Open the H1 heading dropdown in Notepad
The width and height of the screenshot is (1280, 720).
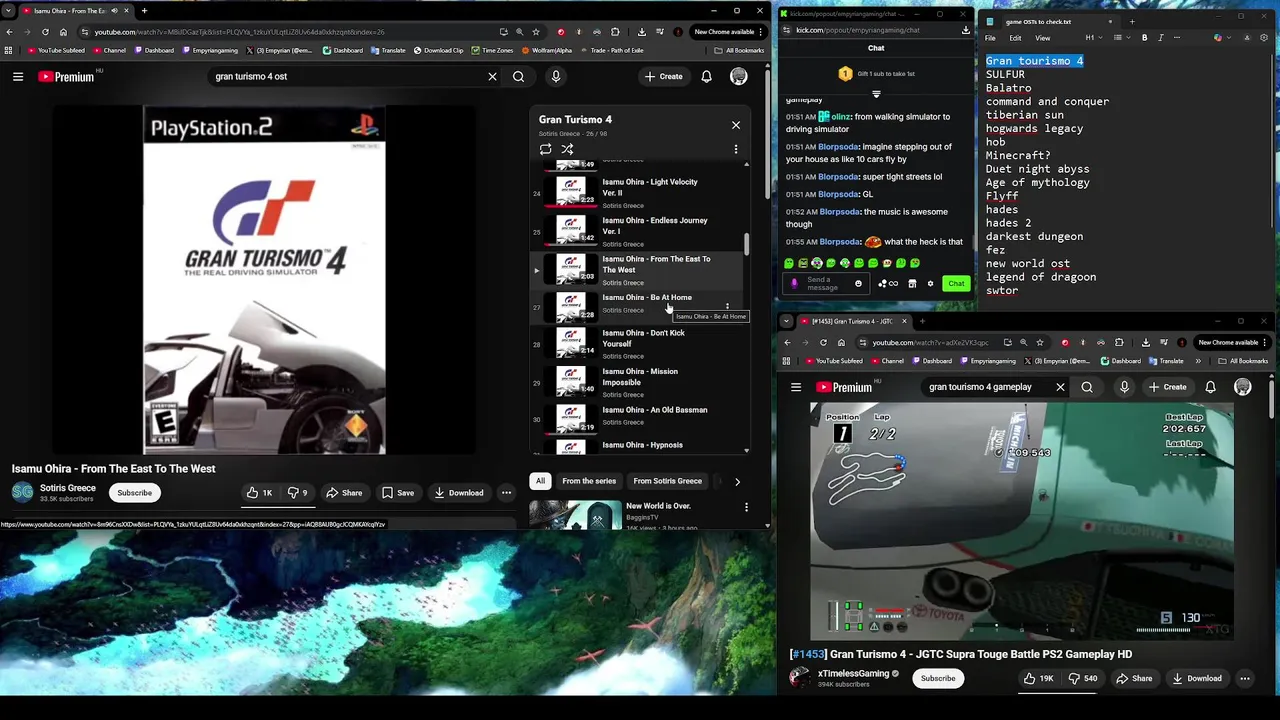point(1093,38)
